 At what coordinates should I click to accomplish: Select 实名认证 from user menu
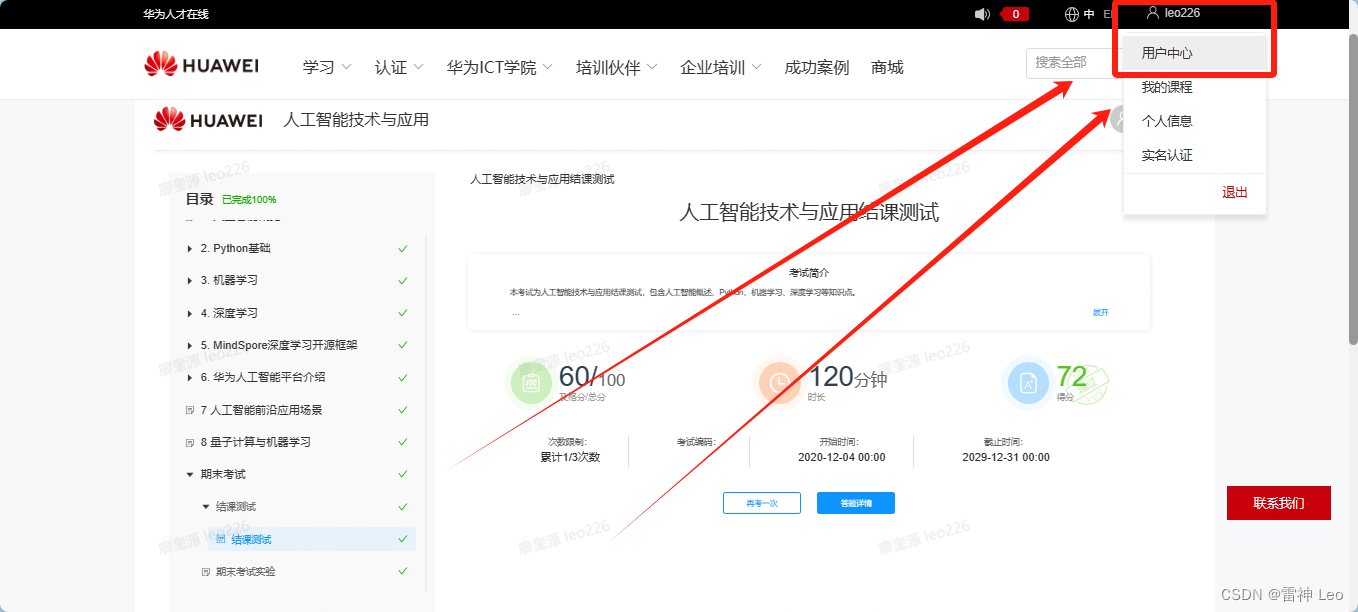[x=1195, y=155]
